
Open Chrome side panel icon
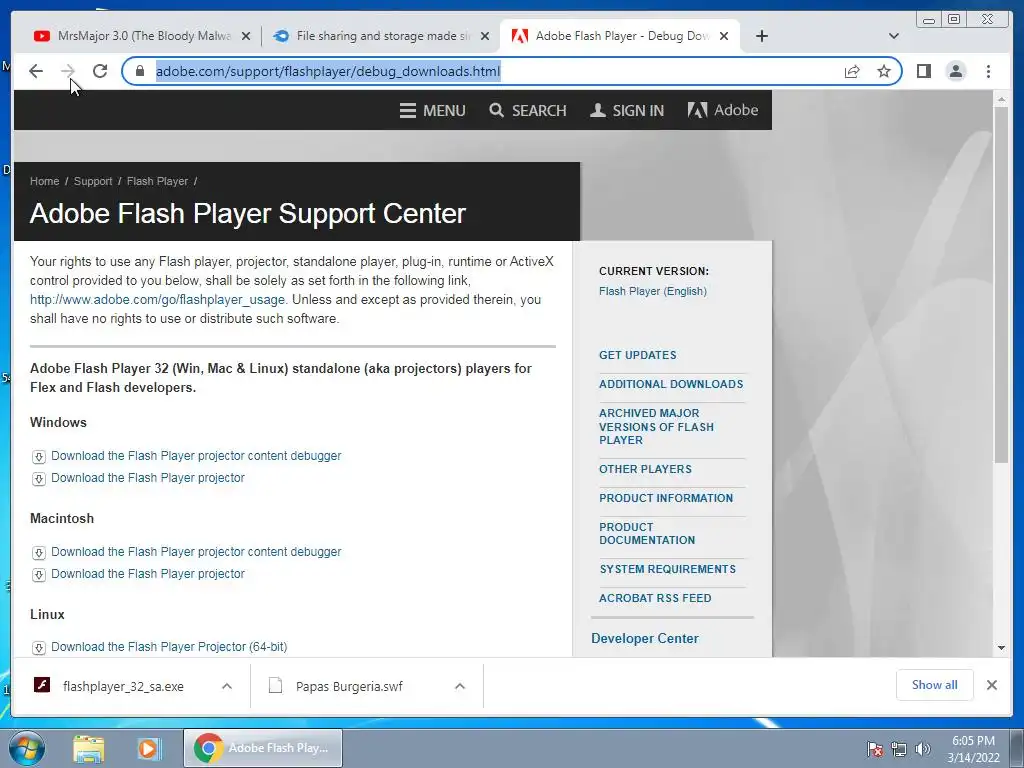coord(923,71)
